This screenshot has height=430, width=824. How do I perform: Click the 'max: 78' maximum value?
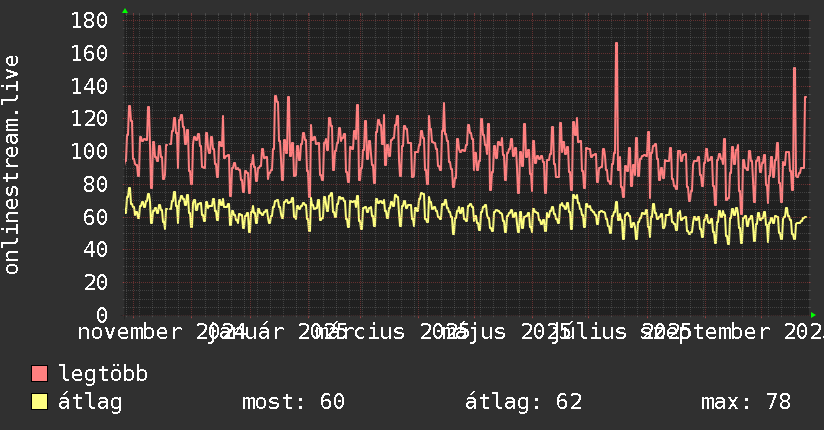(x=746, y=402)
